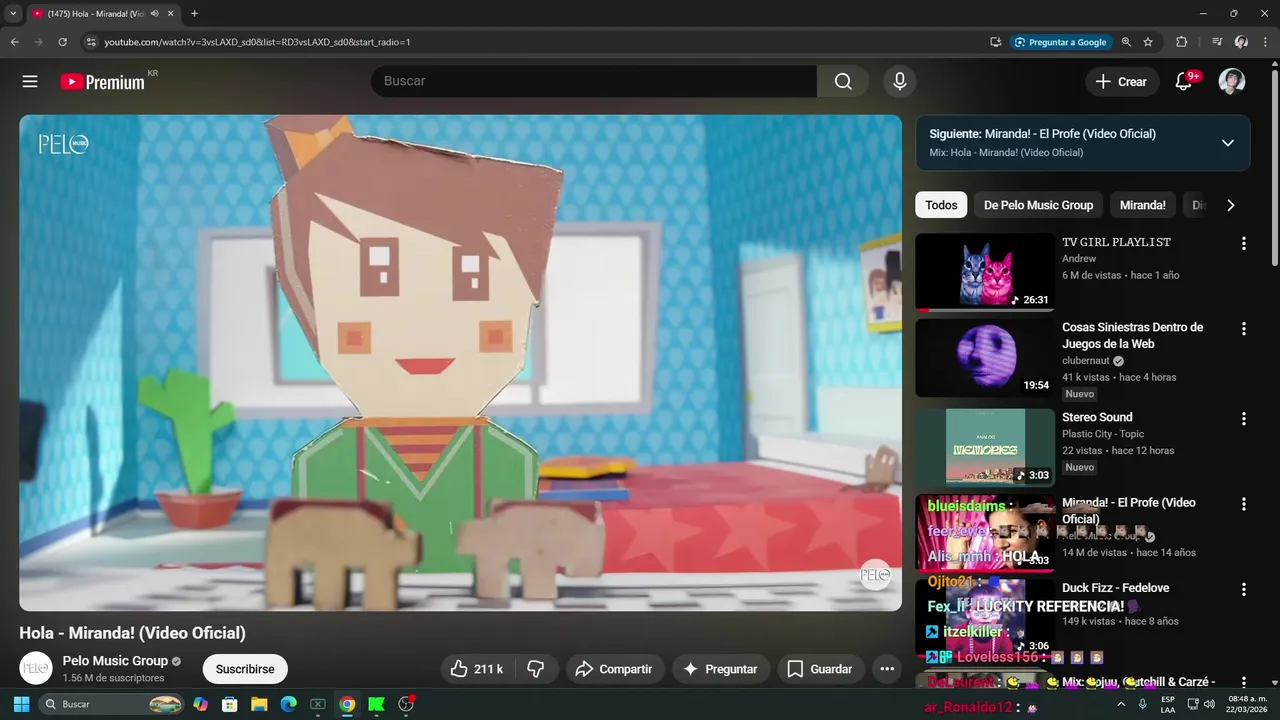This screenshot has width=1280, height=720.
Task: Open Chrome extensions puzzle icon
Action: pyautogui.click(x=1181, y=42)
